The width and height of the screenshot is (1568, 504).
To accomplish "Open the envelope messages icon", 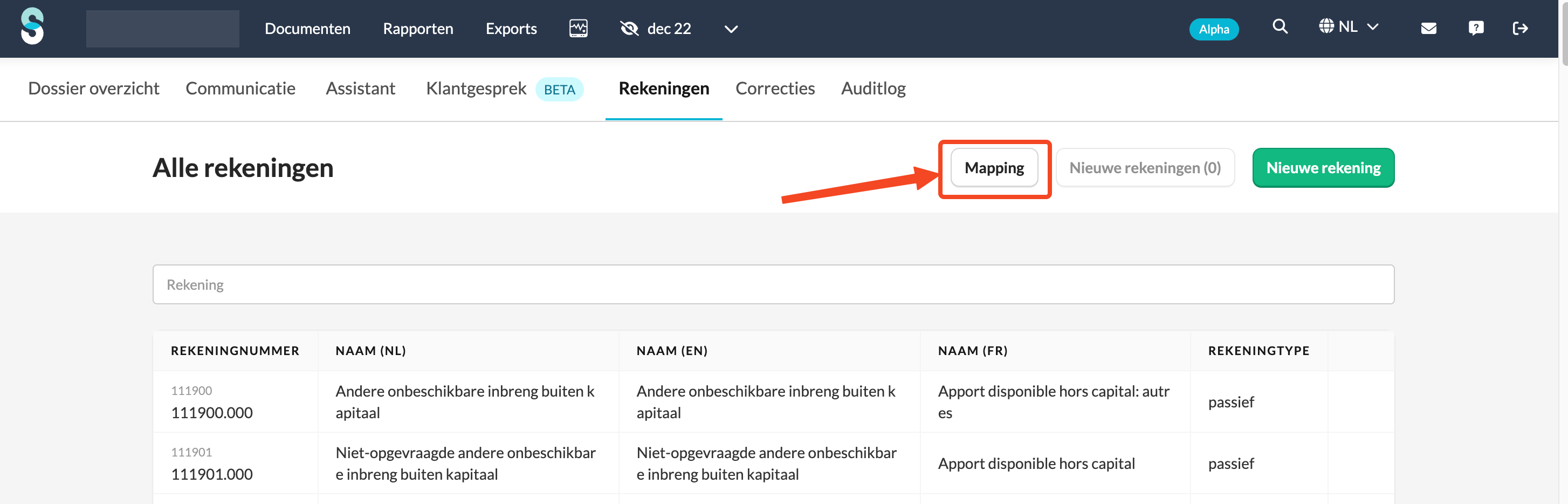I will pos(1428,29).
